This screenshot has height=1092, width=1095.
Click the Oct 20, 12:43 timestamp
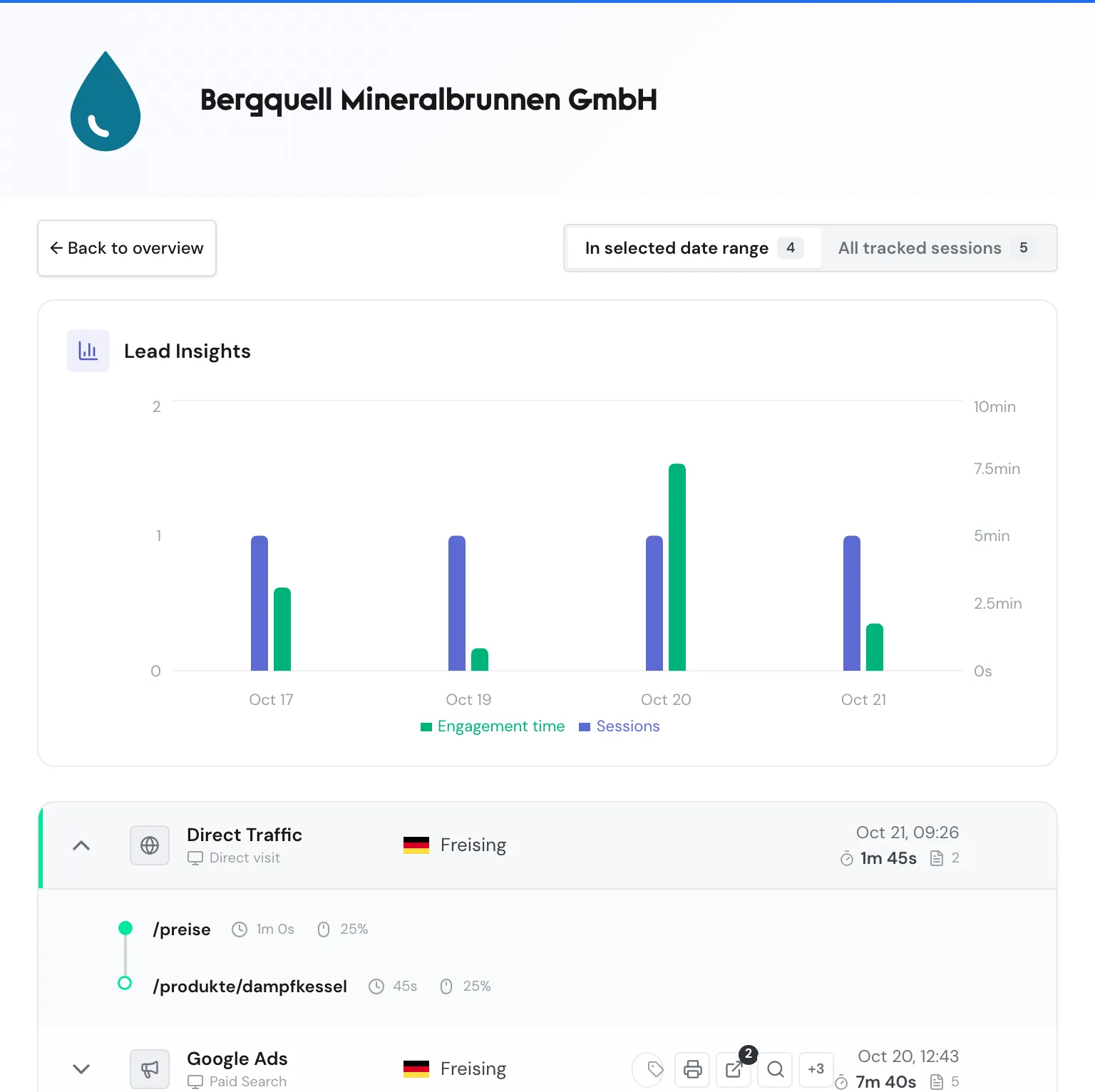click(x=908, y=1056)
